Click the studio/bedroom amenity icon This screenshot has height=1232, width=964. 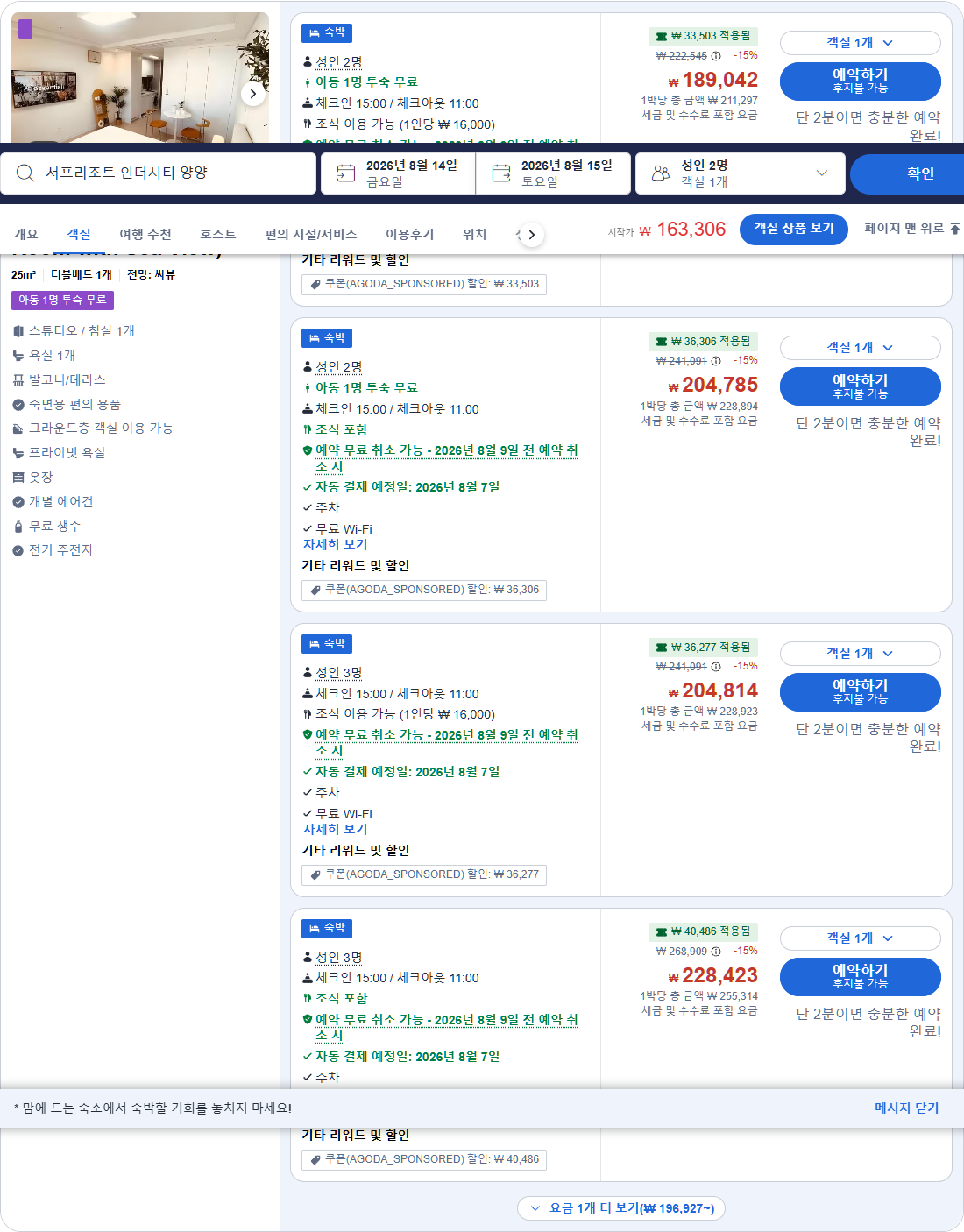tap(18, 331)
